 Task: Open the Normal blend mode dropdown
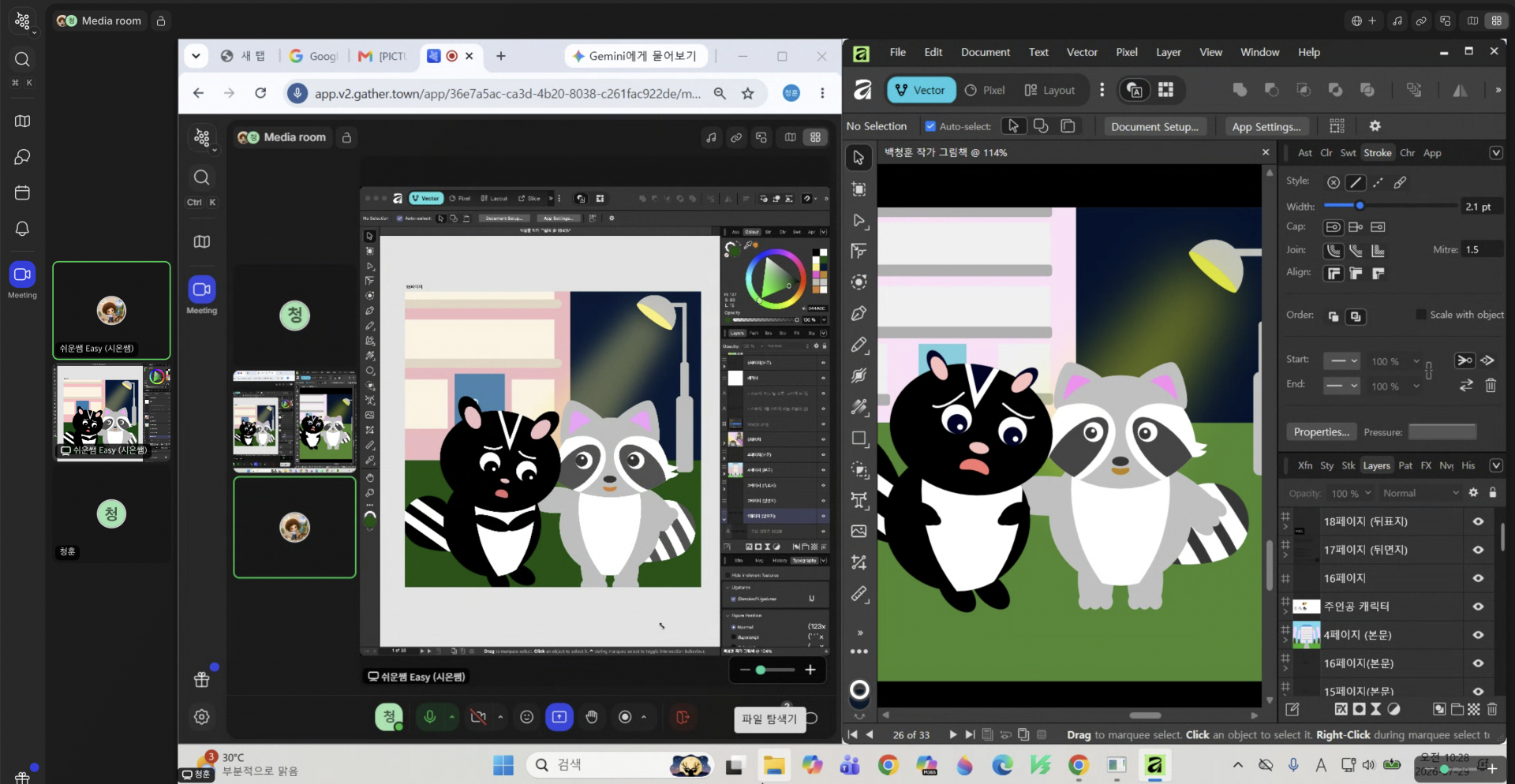1420,493
